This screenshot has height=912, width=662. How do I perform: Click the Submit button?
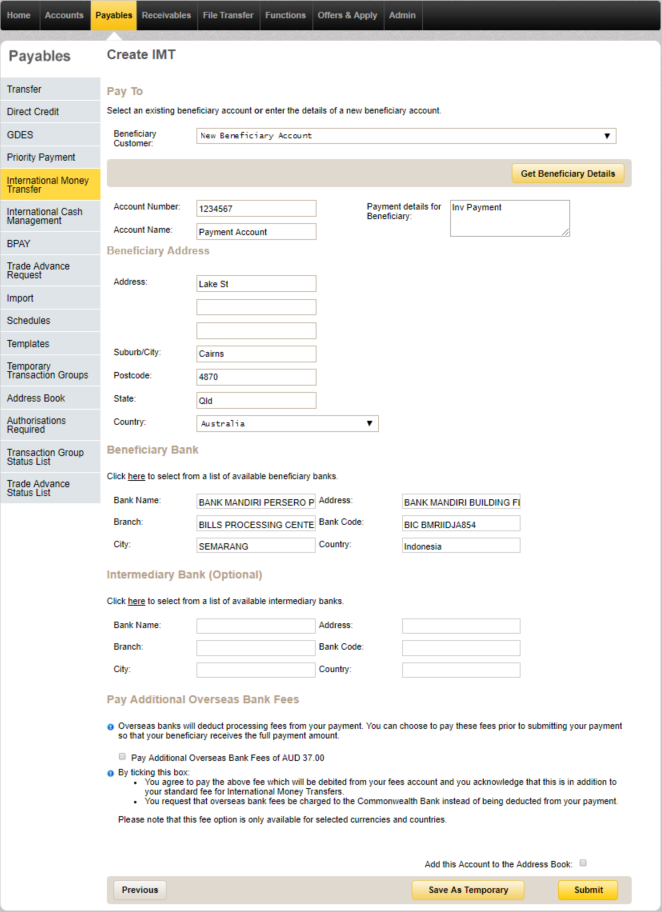click(588, 890)
